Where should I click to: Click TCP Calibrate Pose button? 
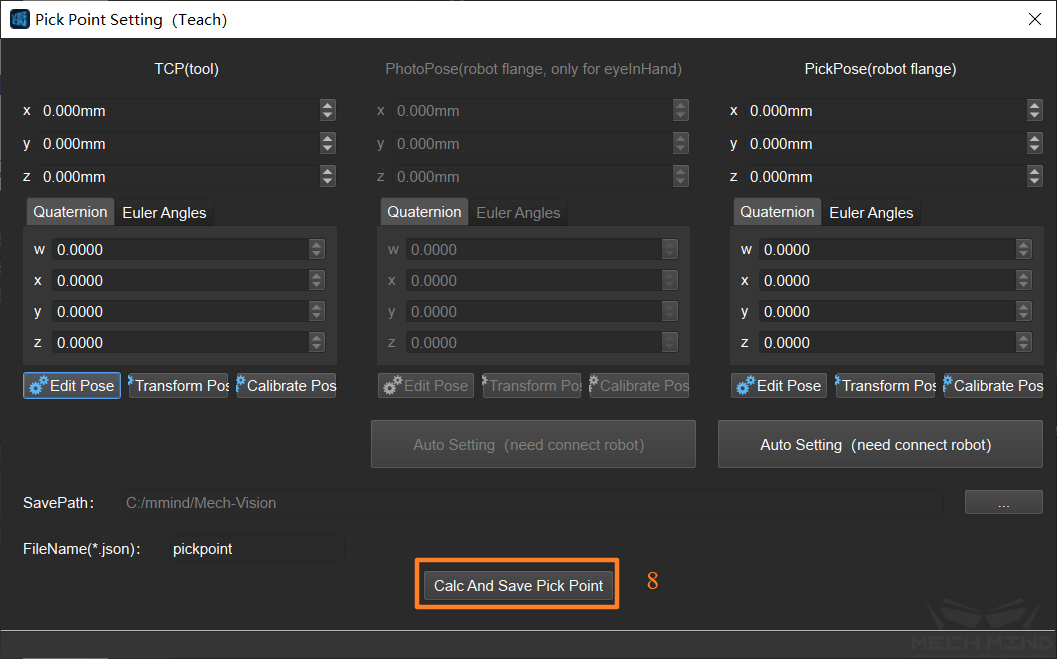[286, 386]
